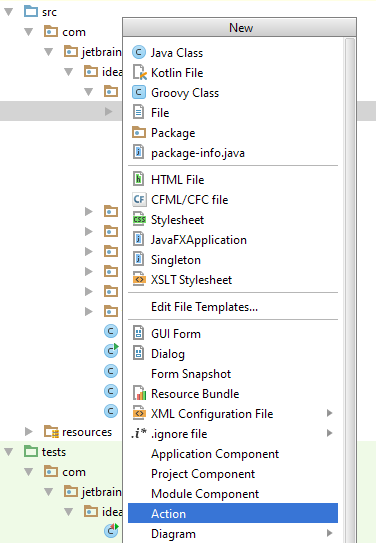
Task: Choose Java Class menu entry
Action: tap(233, 53)
